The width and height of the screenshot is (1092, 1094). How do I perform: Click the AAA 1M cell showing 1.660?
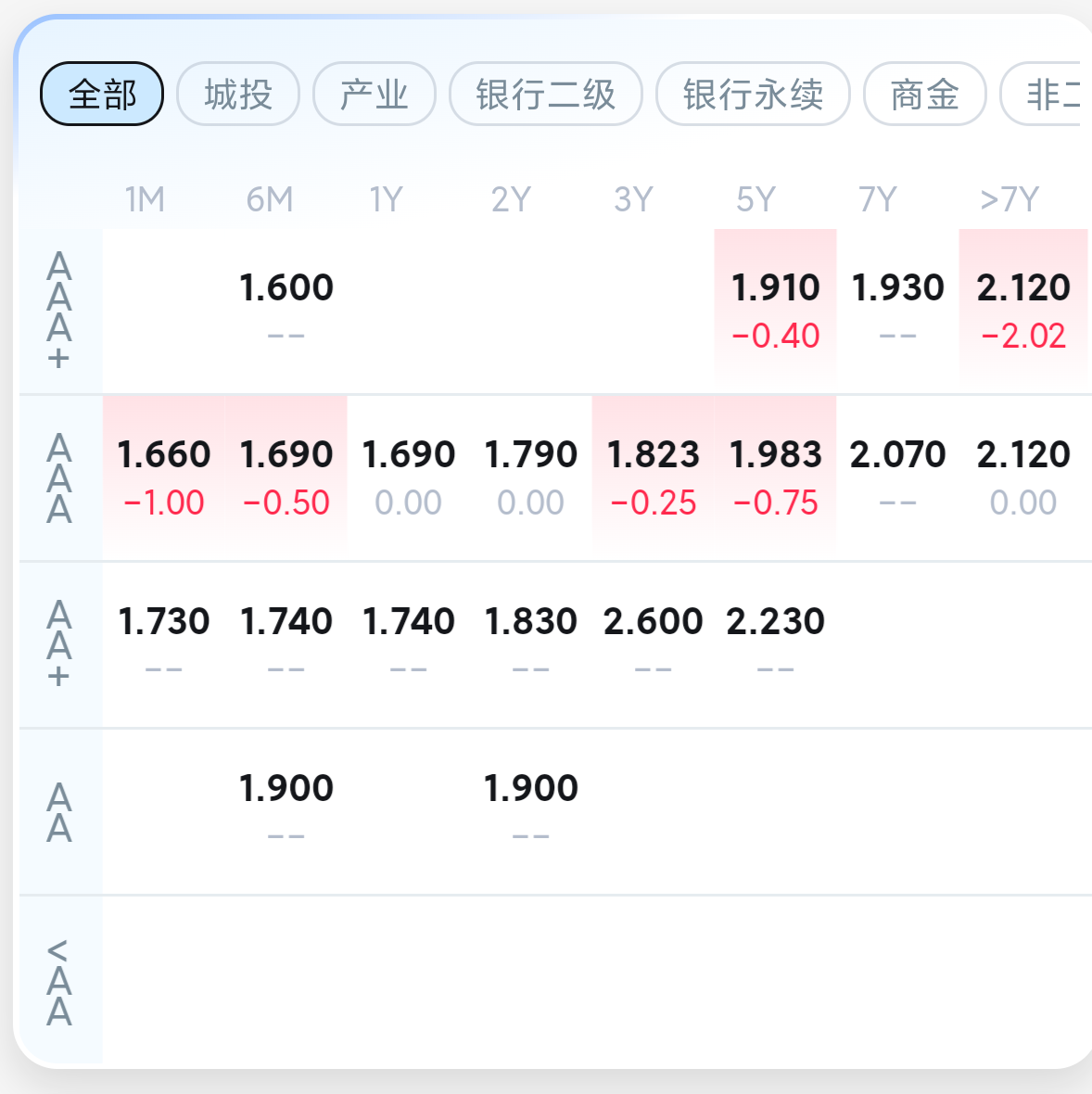164,477
